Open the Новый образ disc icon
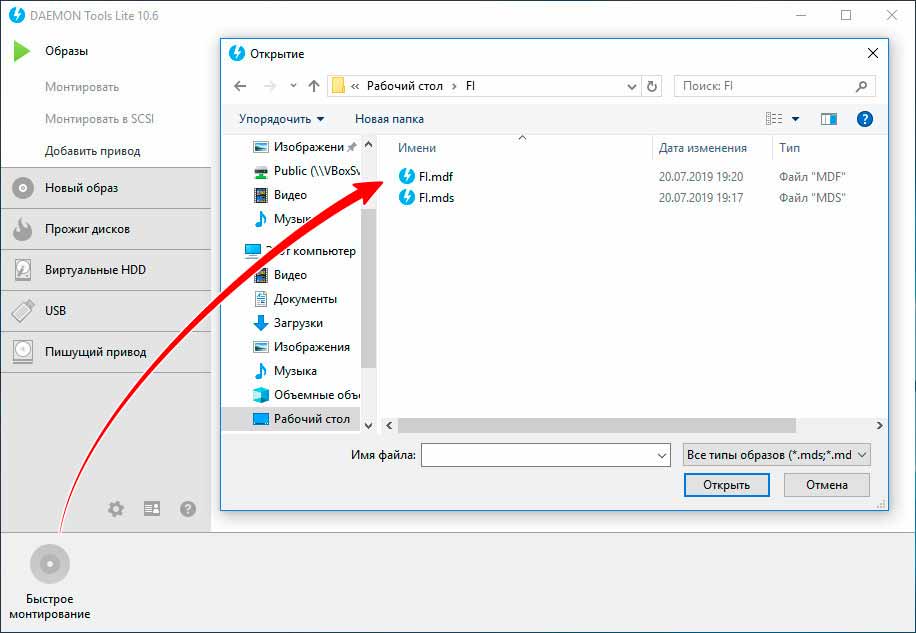The height and width of the screenshot is (633, 916). coord(23,188)
